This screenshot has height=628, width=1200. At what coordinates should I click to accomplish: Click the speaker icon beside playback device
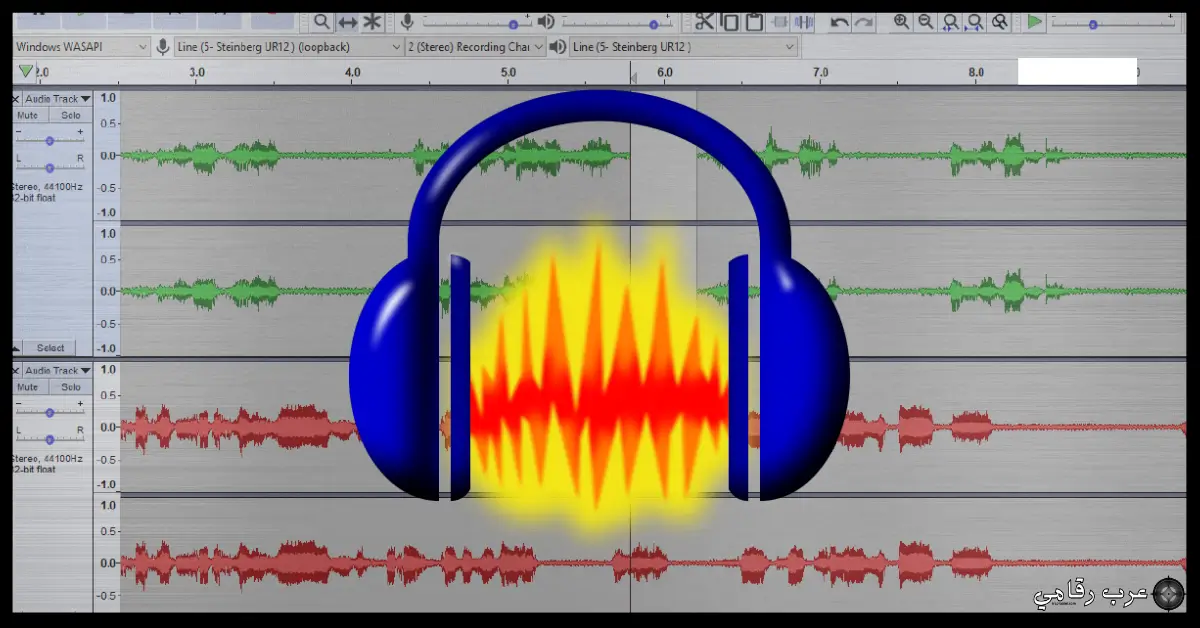[558, 46]
